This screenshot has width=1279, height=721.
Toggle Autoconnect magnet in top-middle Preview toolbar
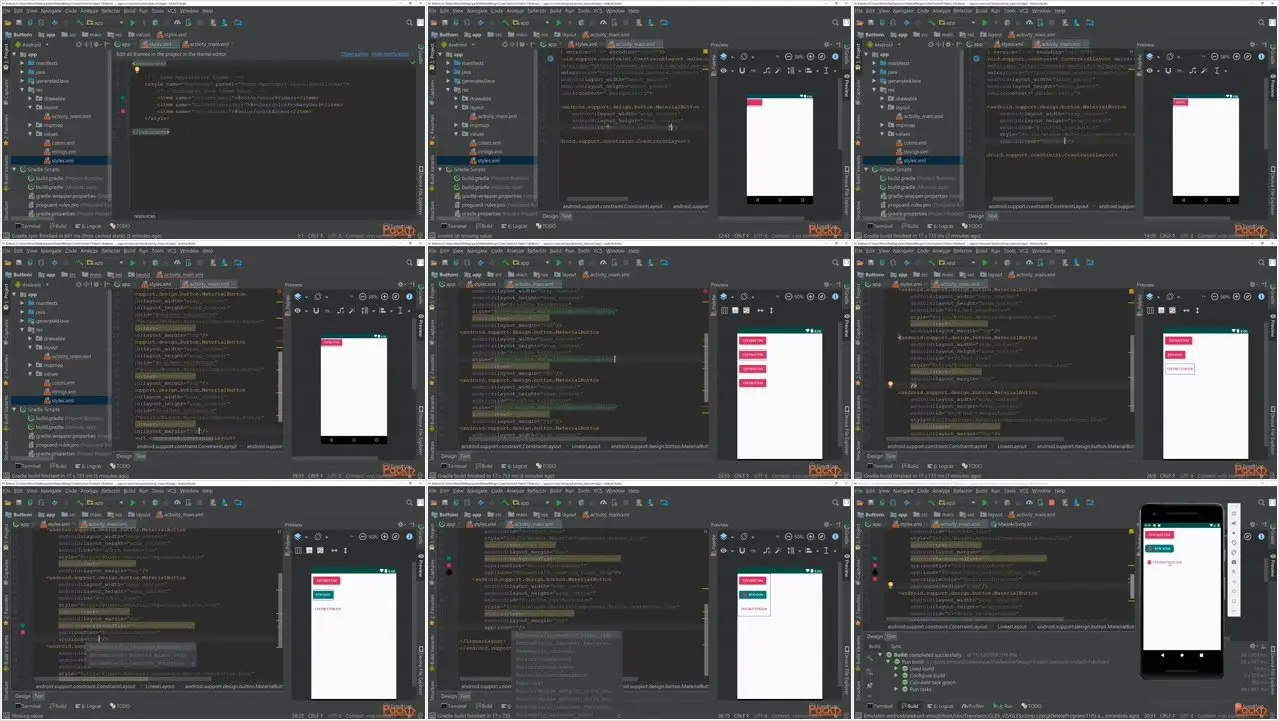[x=742, y=71]
